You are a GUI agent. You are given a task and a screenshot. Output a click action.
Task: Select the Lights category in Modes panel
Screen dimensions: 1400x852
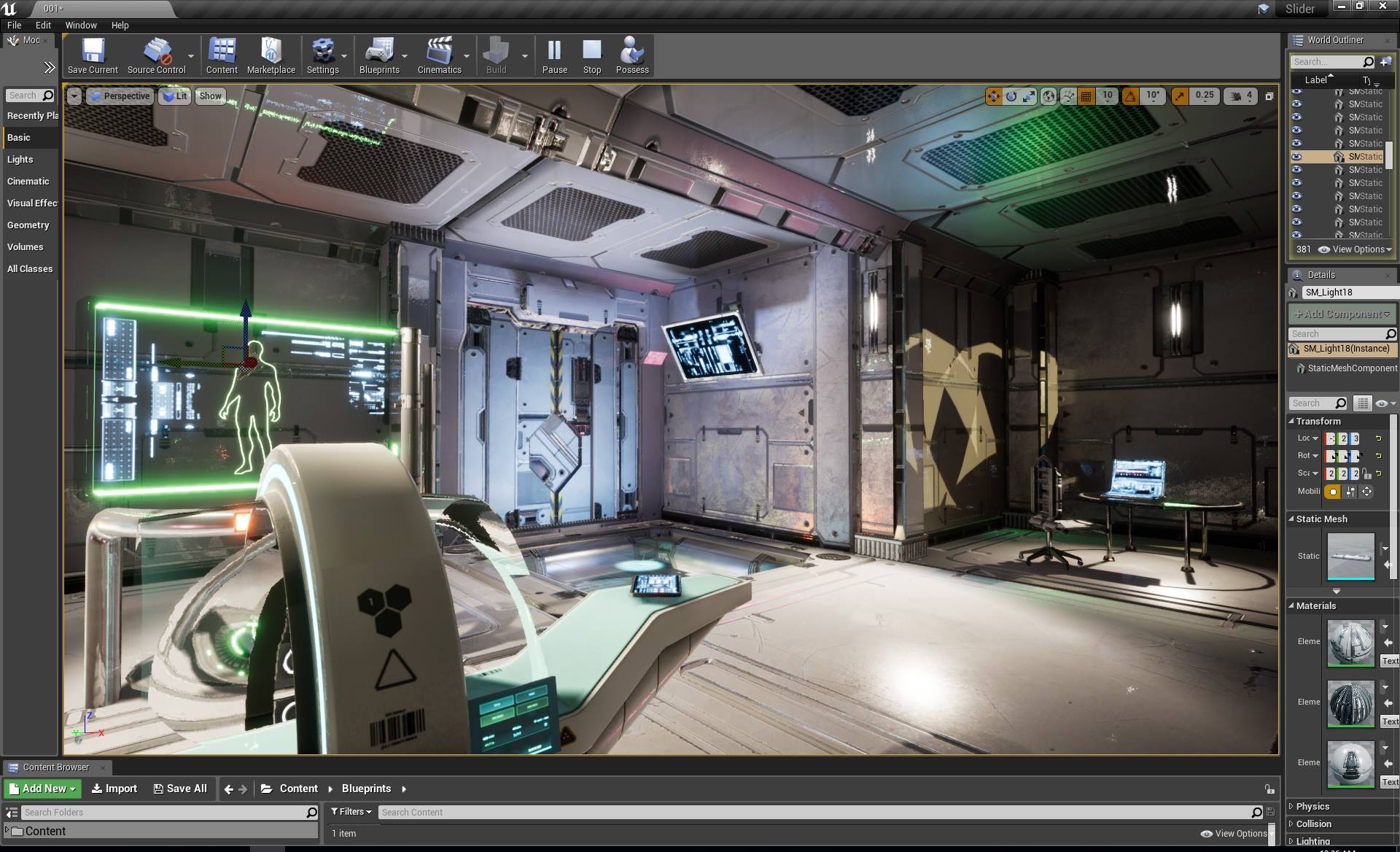(x=20, y=159)
